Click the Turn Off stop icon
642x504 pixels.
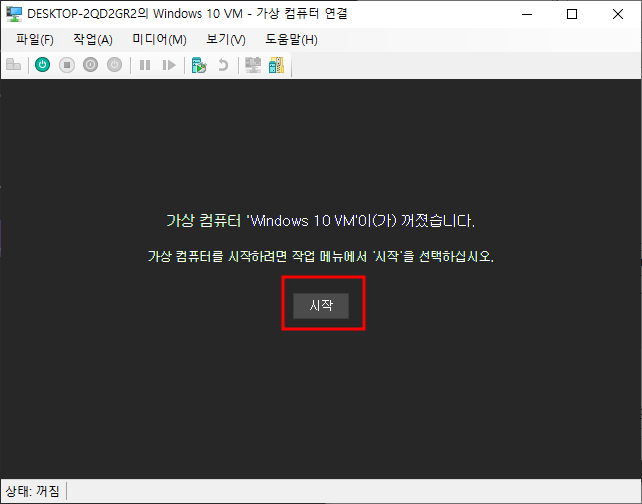click(67, 65)
